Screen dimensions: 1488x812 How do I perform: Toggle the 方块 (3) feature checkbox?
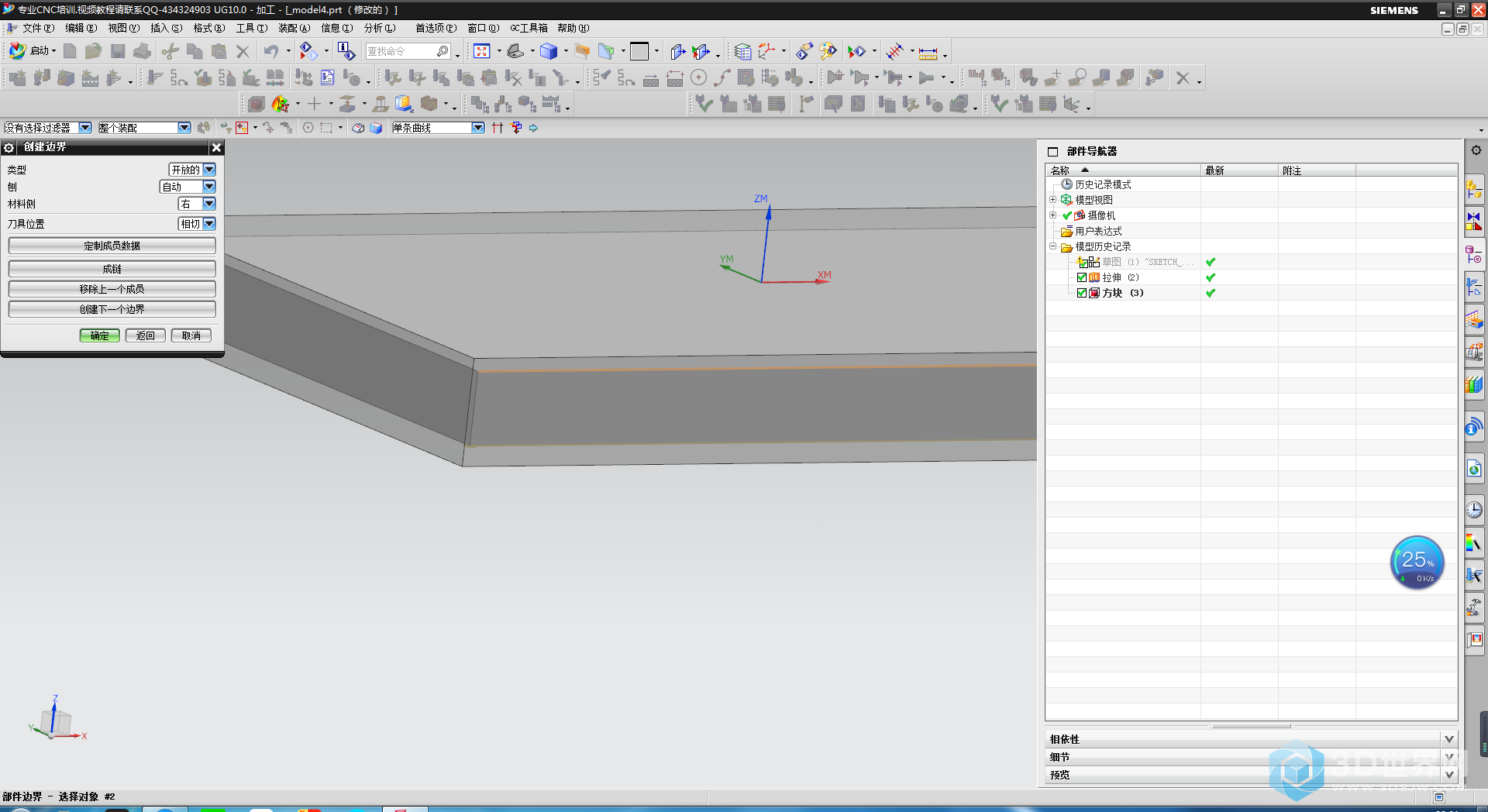tap(1082, 293)
